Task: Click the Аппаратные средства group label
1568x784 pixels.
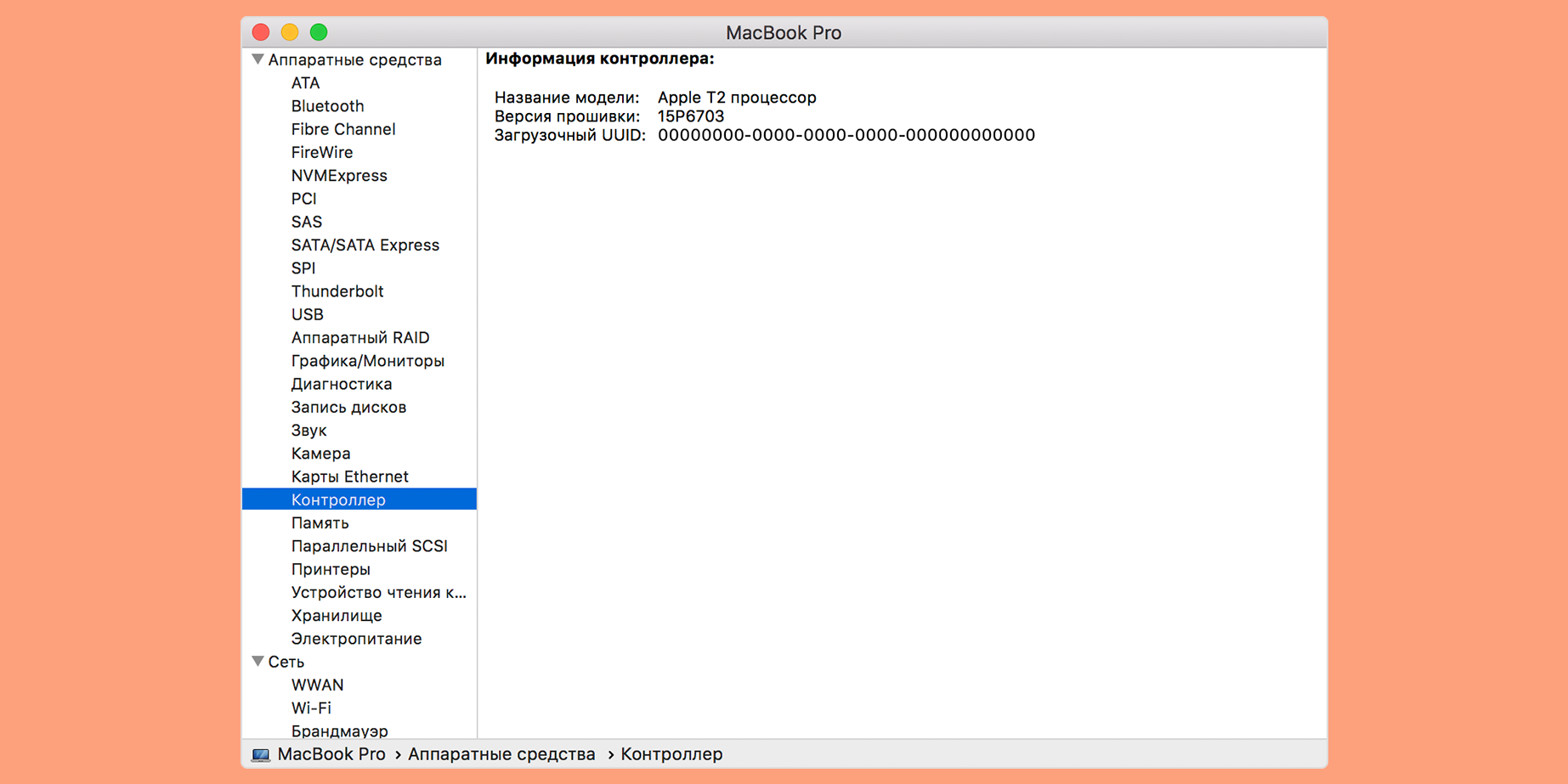Action: coord(354,59)
